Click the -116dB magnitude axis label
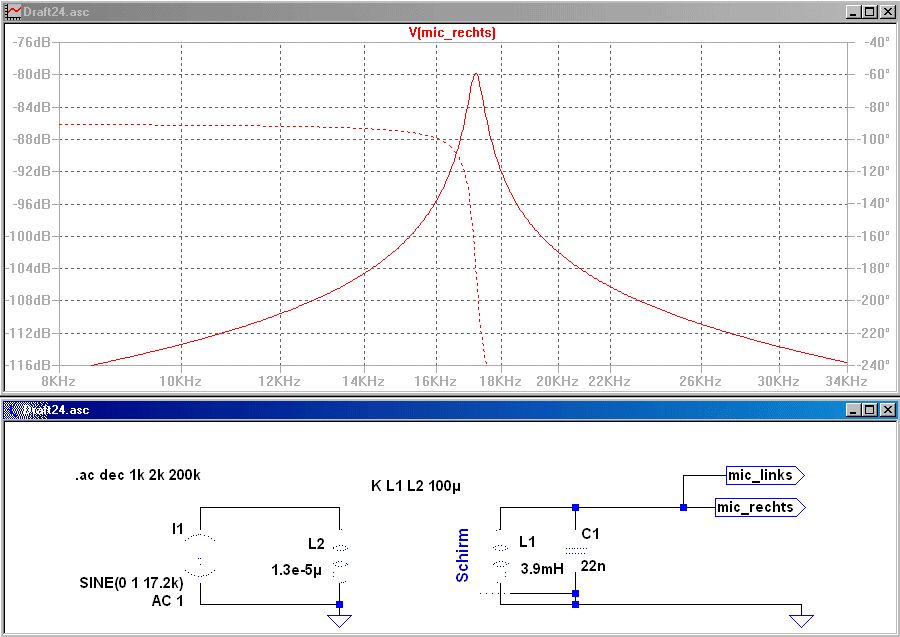Viewport: 900px width, 637px height. (x=28, y=365)
